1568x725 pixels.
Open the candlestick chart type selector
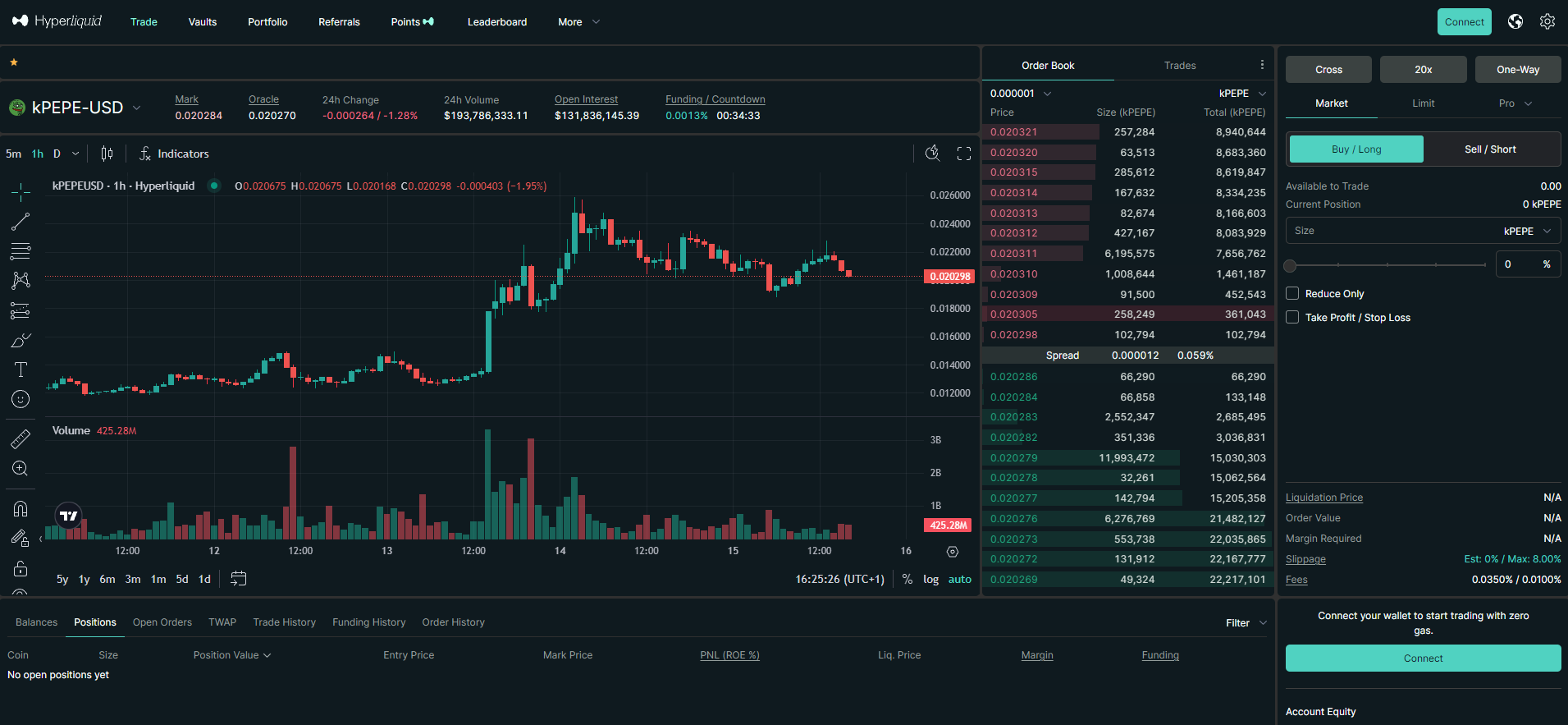pos(107,154)
